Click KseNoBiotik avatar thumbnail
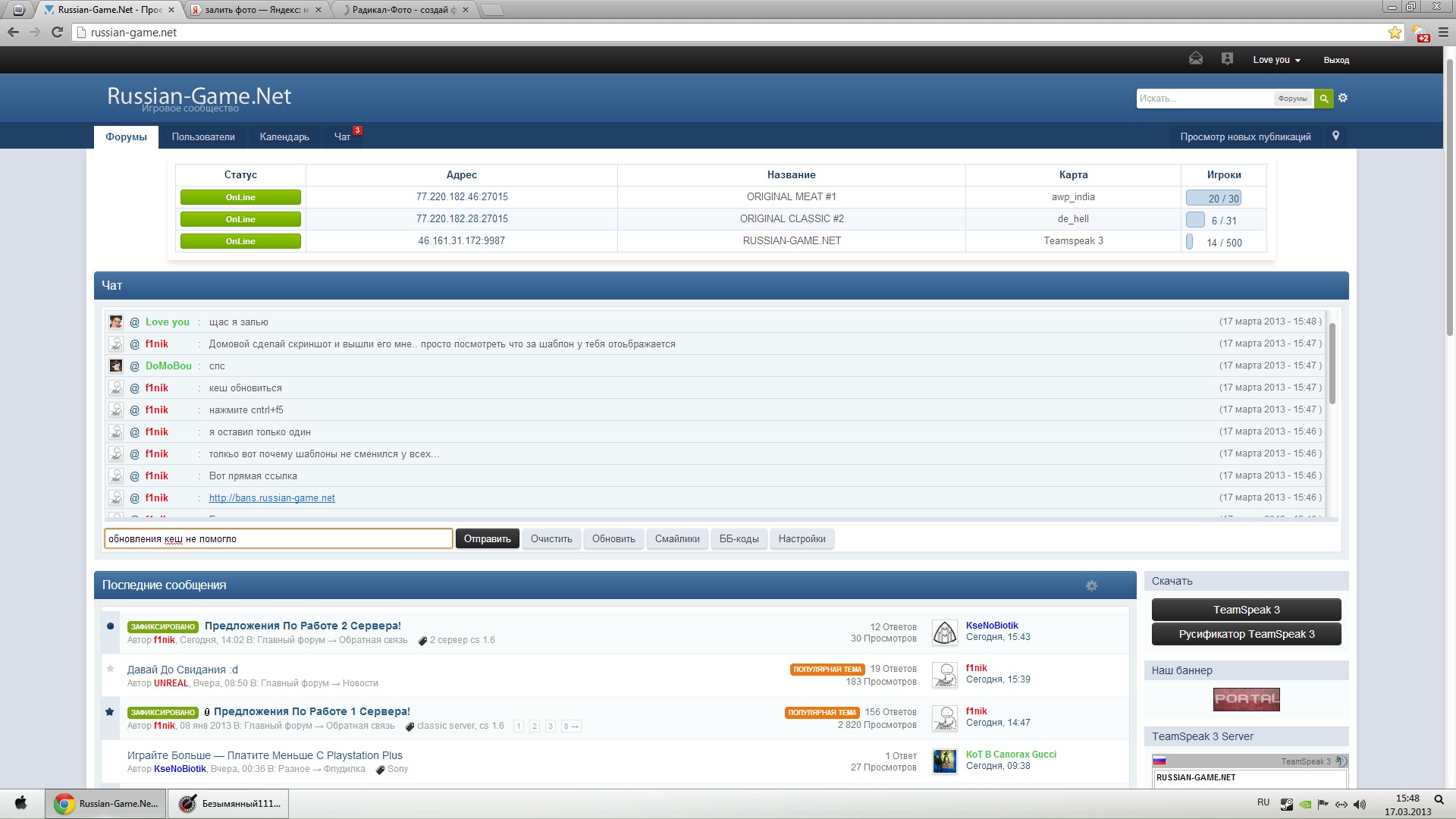The image size is (1456, 819). (x=944, y=632)
